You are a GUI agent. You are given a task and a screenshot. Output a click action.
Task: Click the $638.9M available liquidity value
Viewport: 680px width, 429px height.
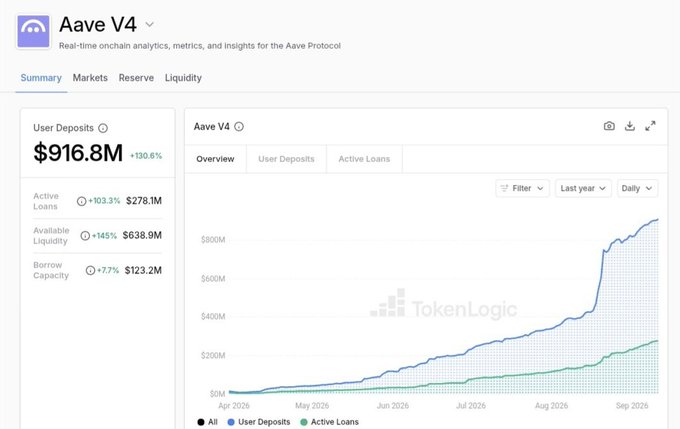pos(142,236)
